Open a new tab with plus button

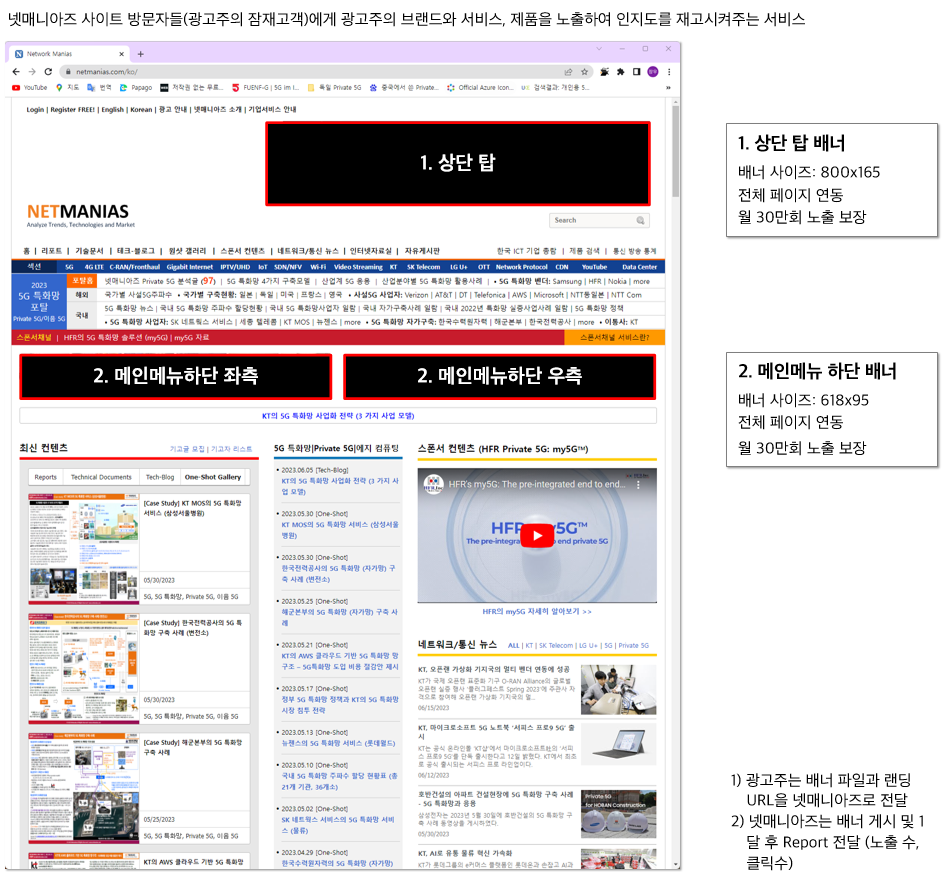click(x=141, y=54)
